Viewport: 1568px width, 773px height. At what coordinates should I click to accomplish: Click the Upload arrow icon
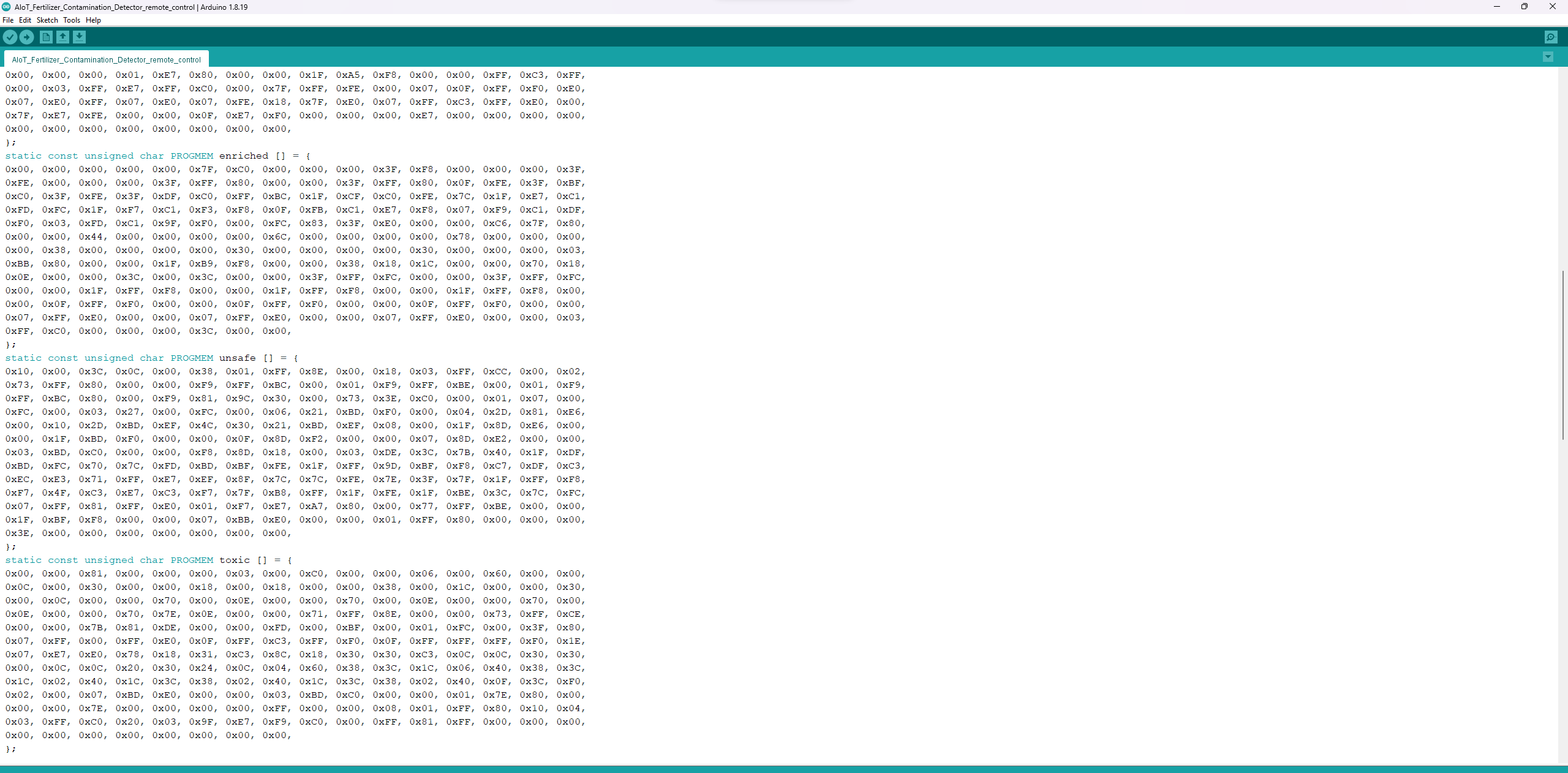(x=26, y=37)
